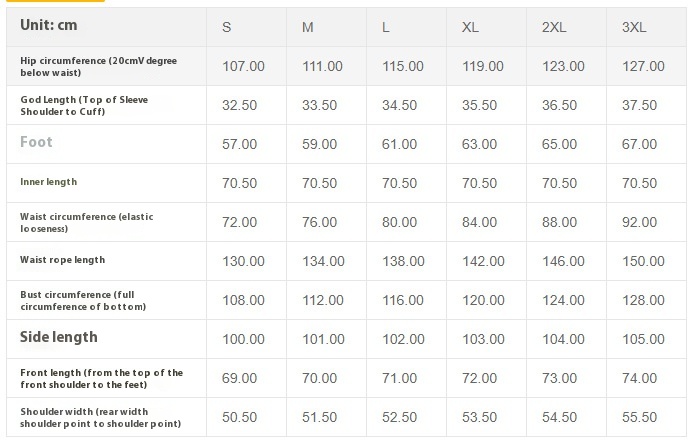Click the 'Unit: cm' header cell

[x=51, y=26]
